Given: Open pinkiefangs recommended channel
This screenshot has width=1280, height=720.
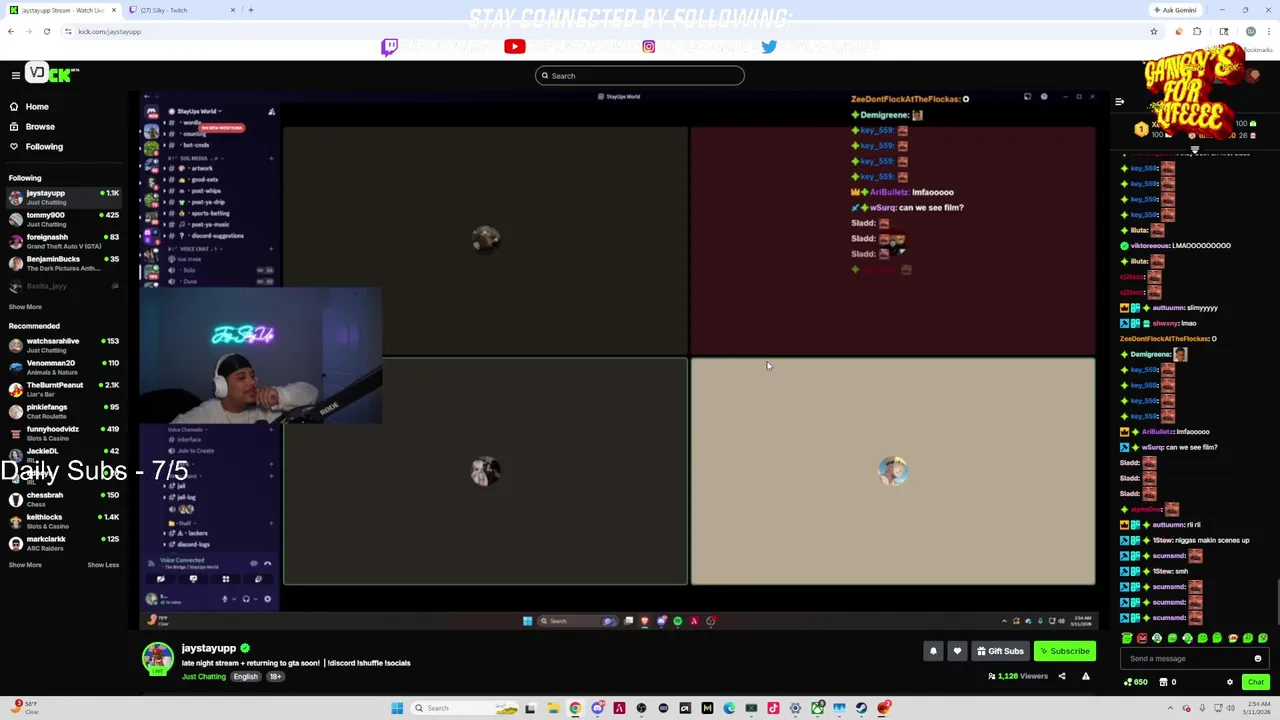Looking at the screenshot, I should click(x=62, y=411).
